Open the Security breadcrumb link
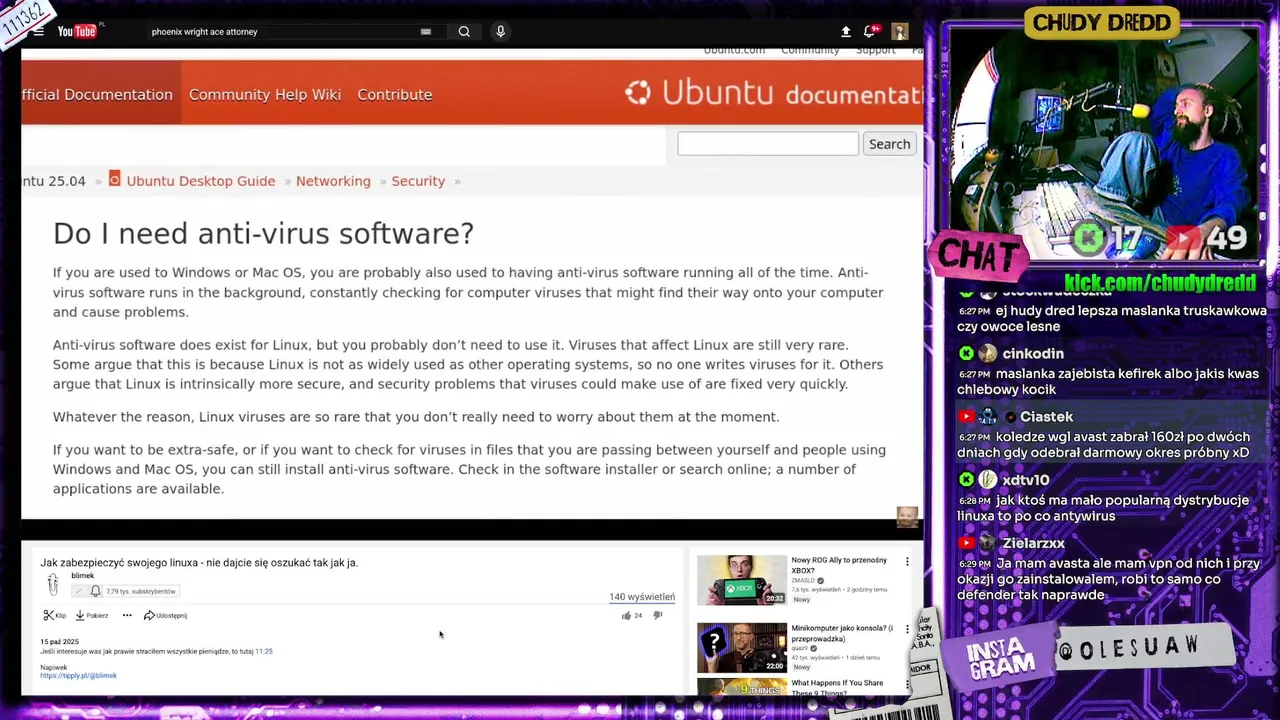 pyautogui.click(x=418, y=181)
